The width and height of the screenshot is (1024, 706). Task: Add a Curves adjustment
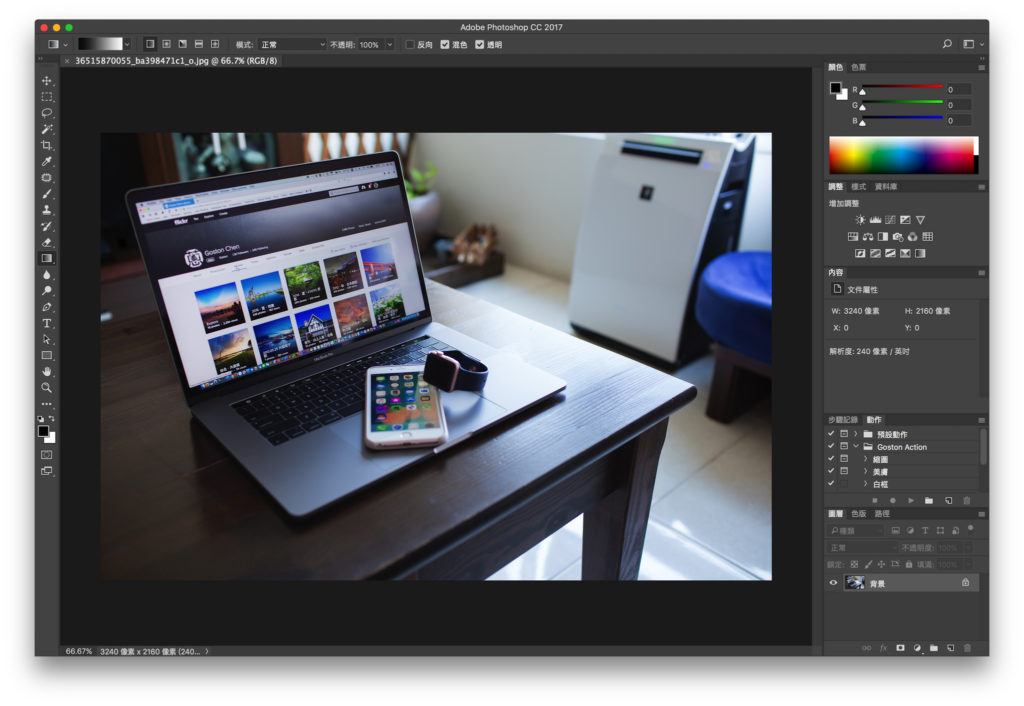tap(890, 220)
